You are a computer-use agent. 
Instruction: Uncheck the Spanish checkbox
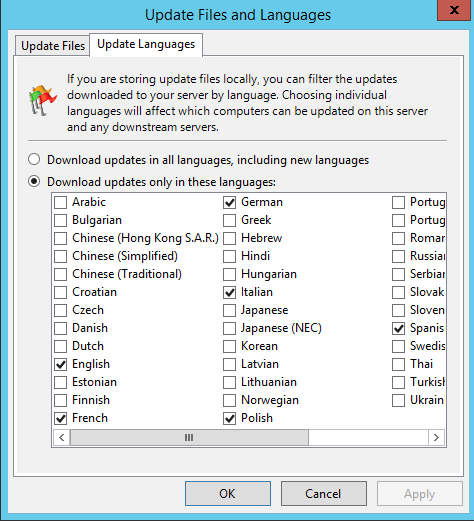click(x=399, y=328)
